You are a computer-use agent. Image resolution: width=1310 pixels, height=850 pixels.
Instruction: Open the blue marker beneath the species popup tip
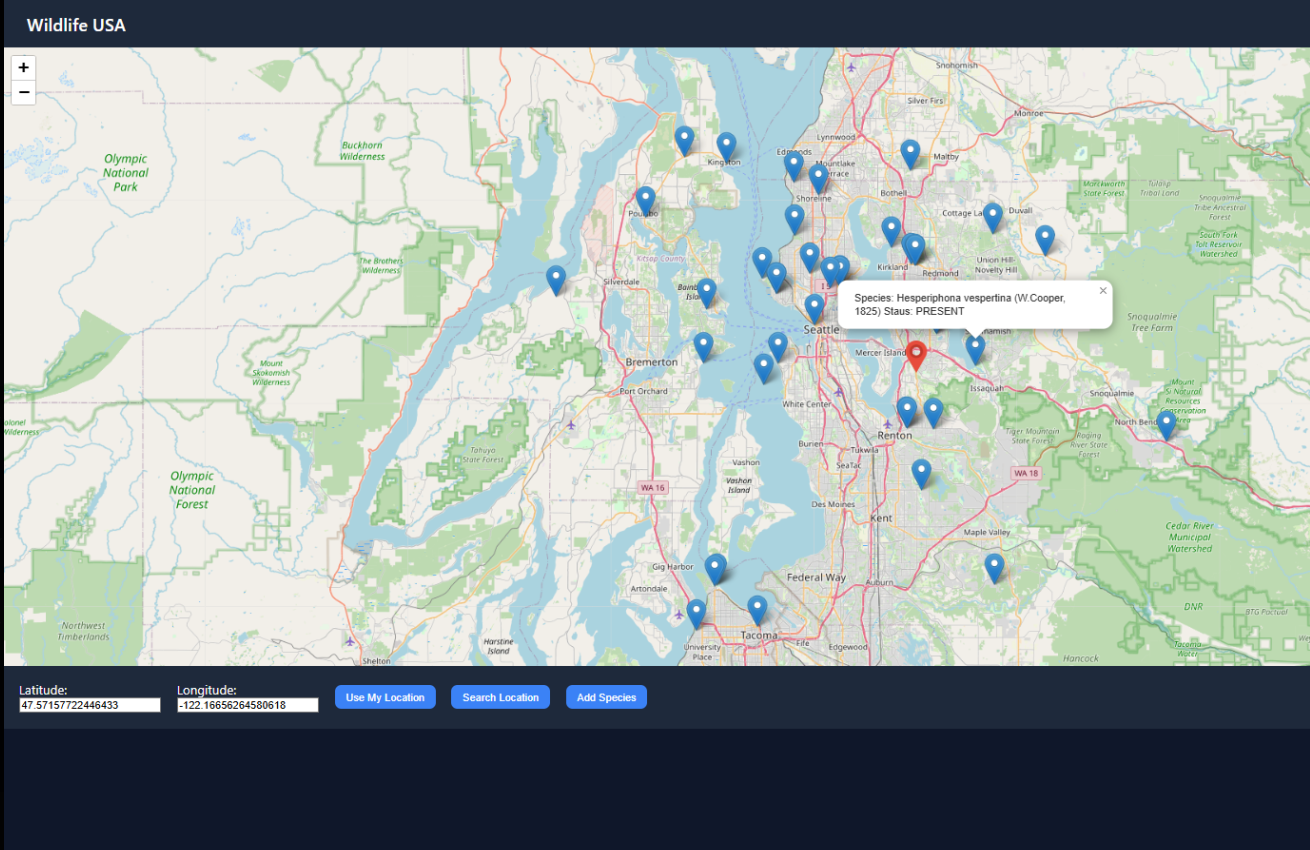(975, 348)
